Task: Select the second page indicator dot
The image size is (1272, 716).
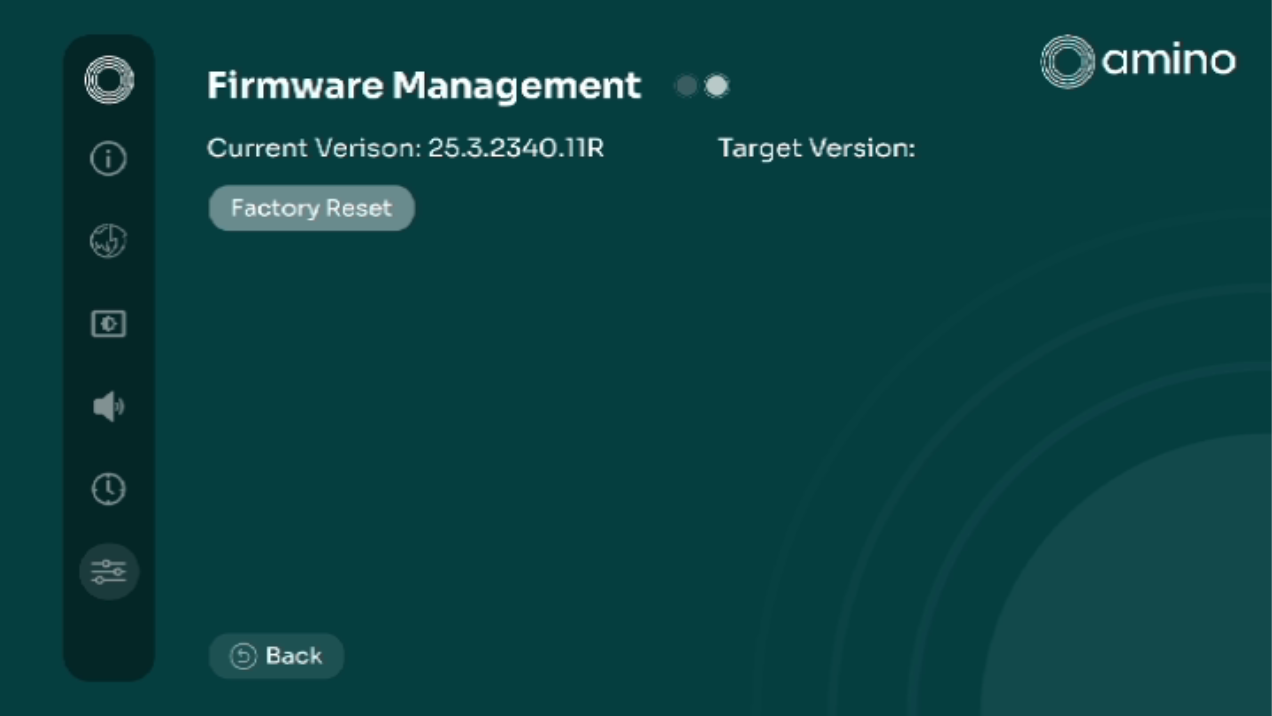Action: (716, 87)
